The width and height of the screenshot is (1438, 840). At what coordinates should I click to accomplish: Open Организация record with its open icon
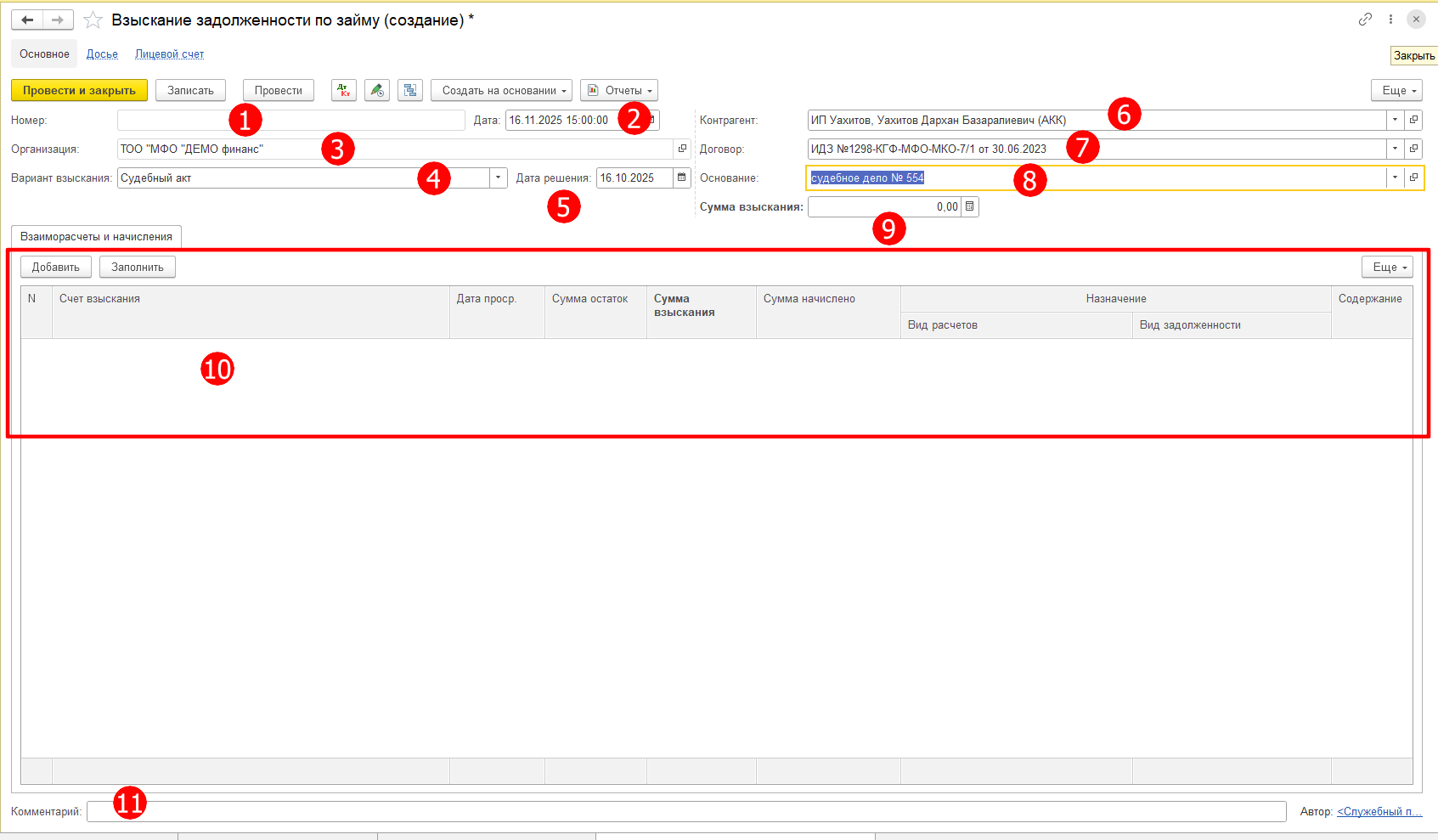(682, 149)
